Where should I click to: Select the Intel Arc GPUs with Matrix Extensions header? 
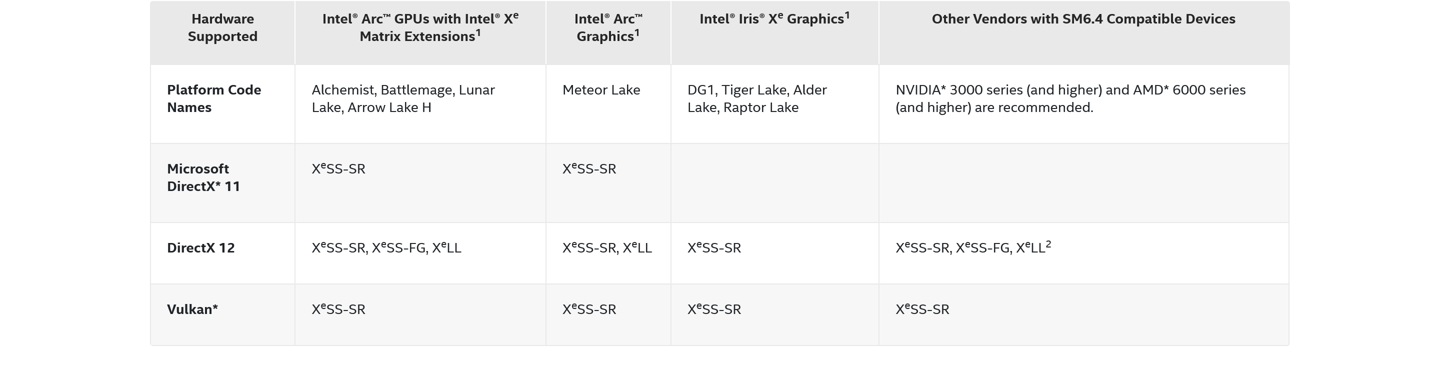tap(420, 28)
